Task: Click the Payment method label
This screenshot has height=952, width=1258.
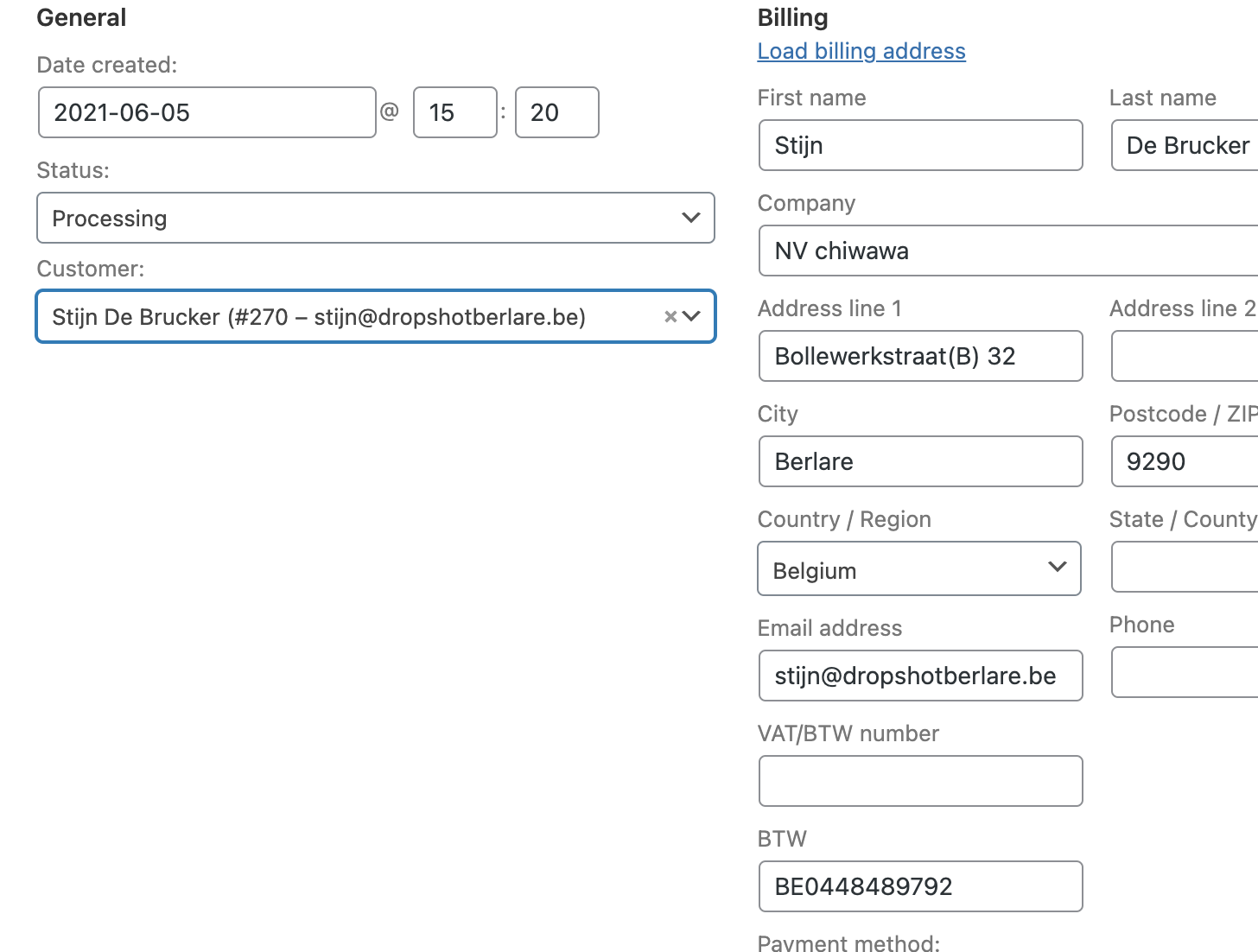Action: tap(848, 942)
